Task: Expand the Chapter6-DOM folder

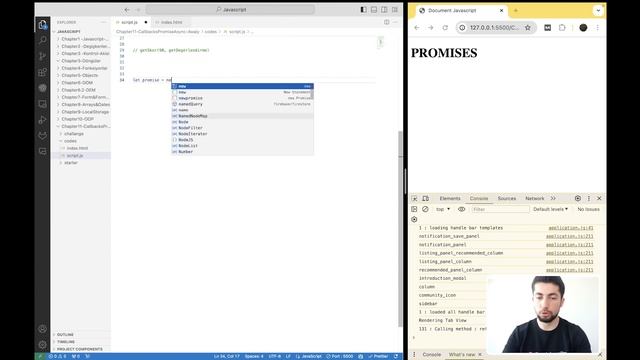Action: click(x=82, y=83)
